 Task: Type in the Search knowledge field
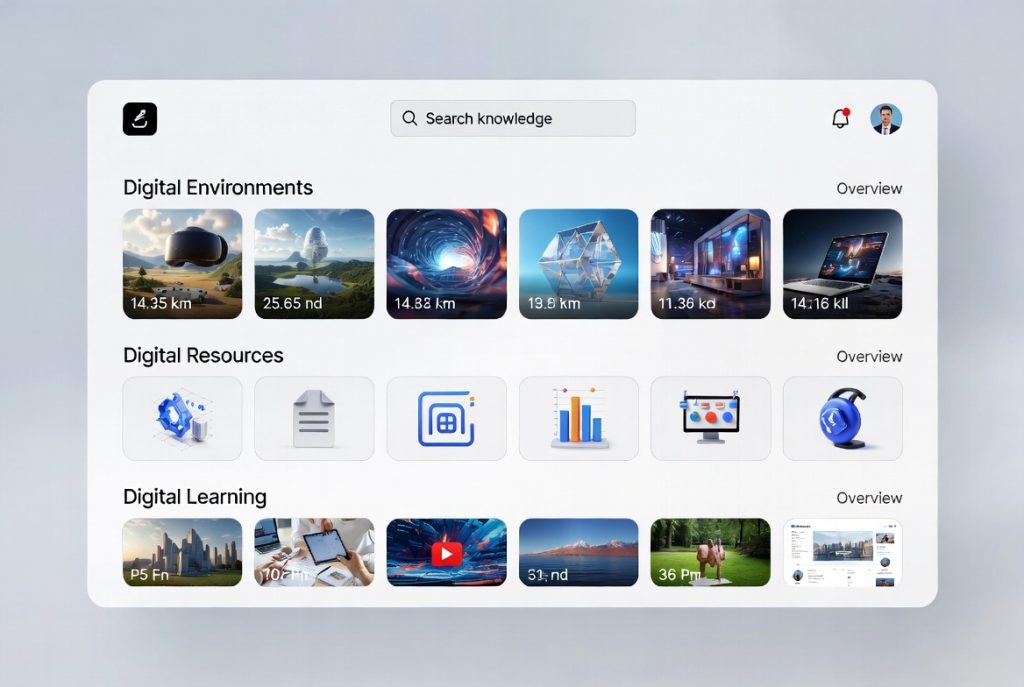pos(520,118)
